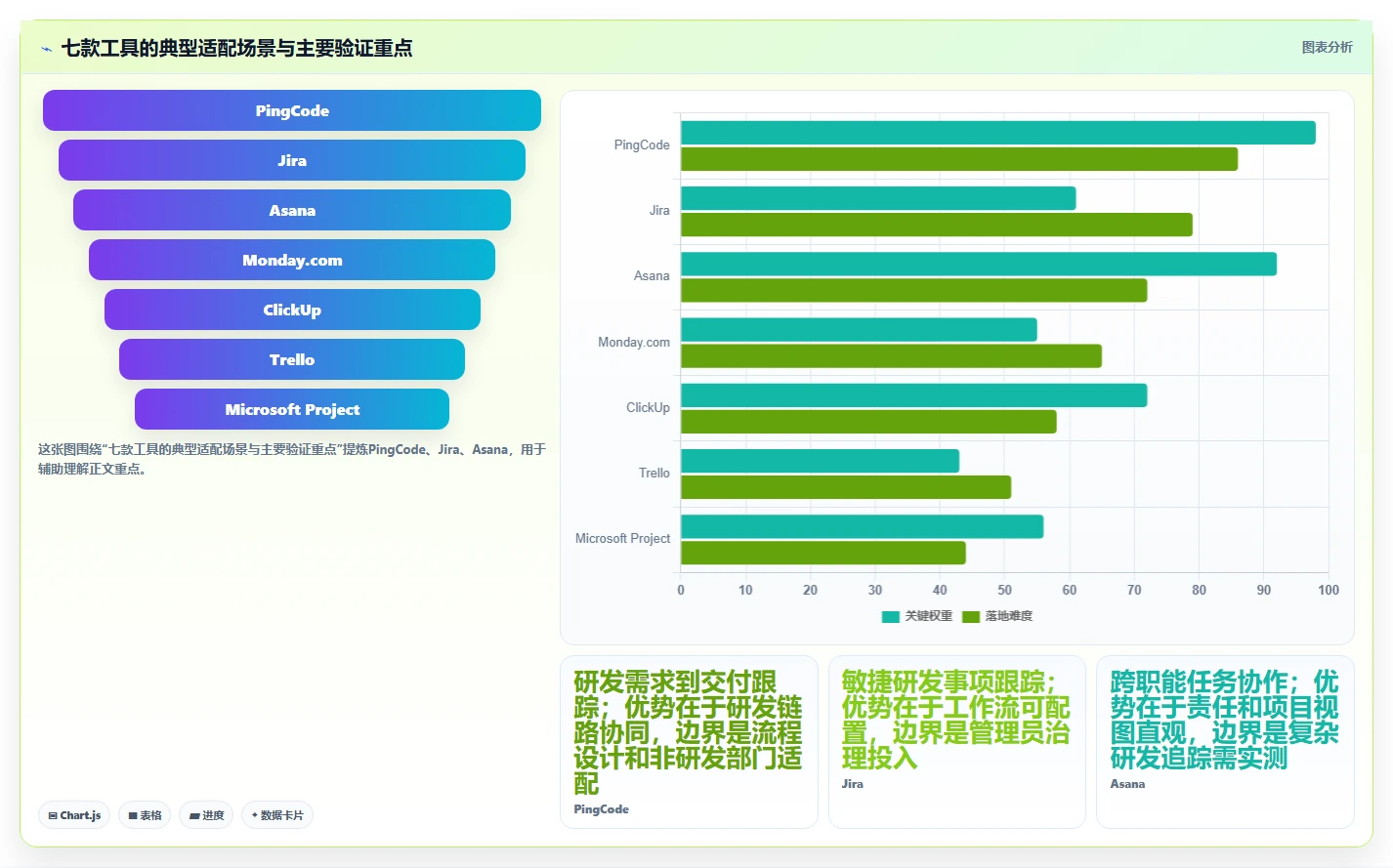
Task: Select the Jira funnel bar
Action: click(292, 160)
